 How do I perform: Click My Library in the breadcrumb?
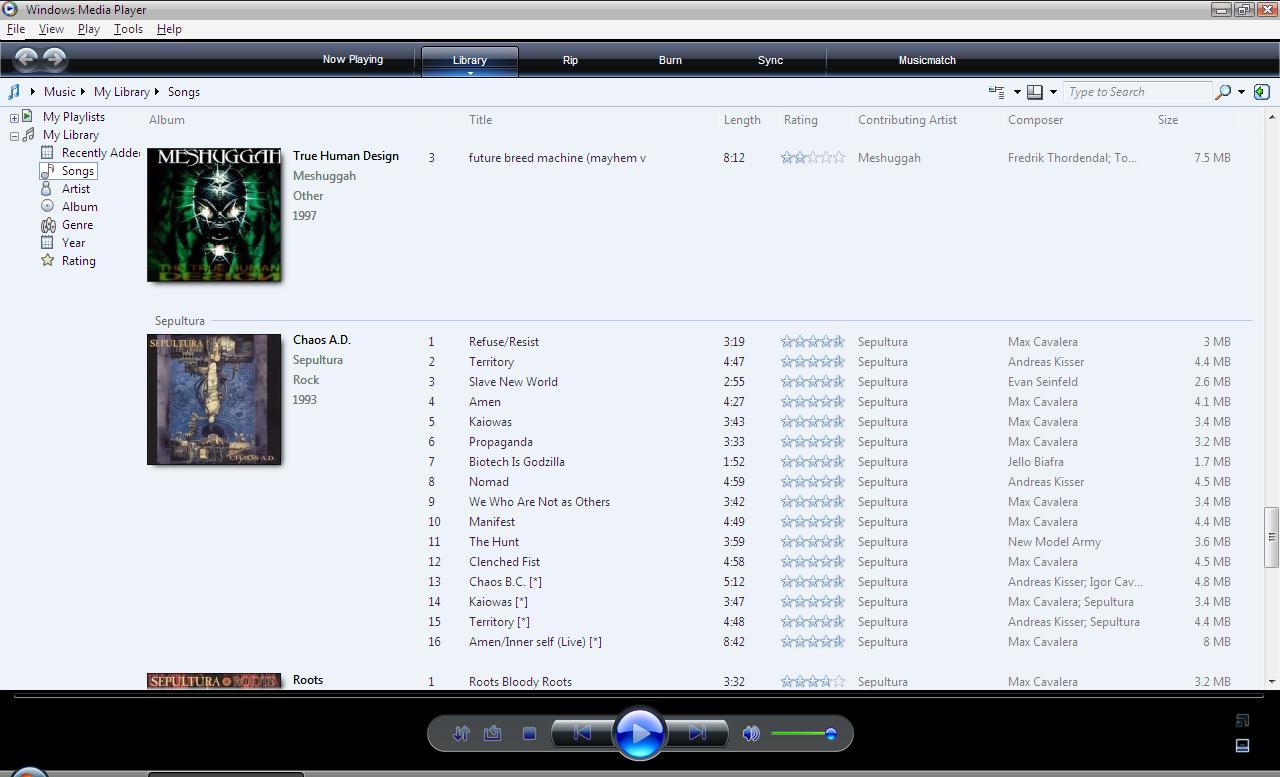[x=121, y=92]
